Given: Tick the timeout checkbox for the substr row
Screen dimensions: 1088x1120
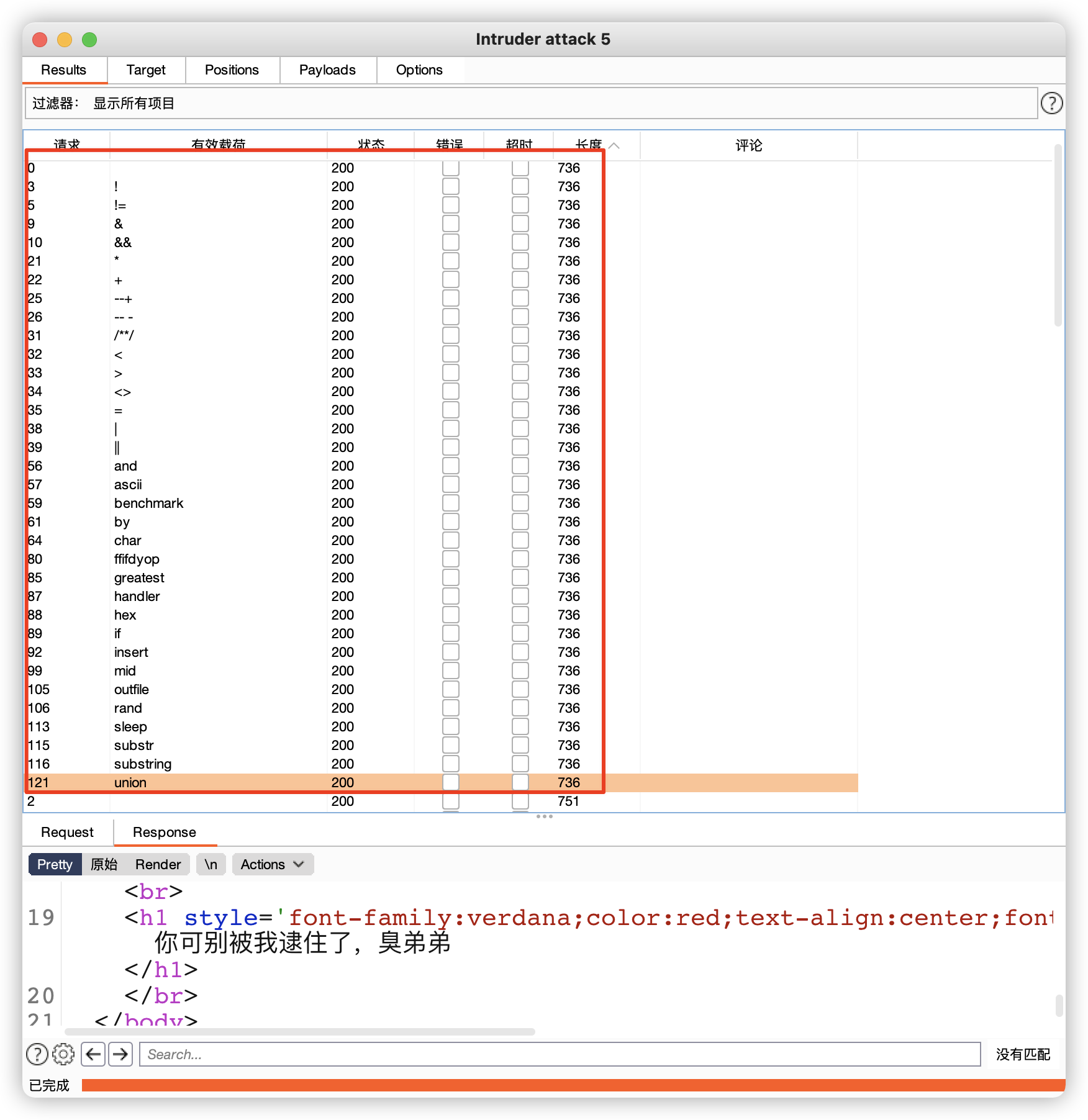Looking at the screenshot, I should pos(520,745).
